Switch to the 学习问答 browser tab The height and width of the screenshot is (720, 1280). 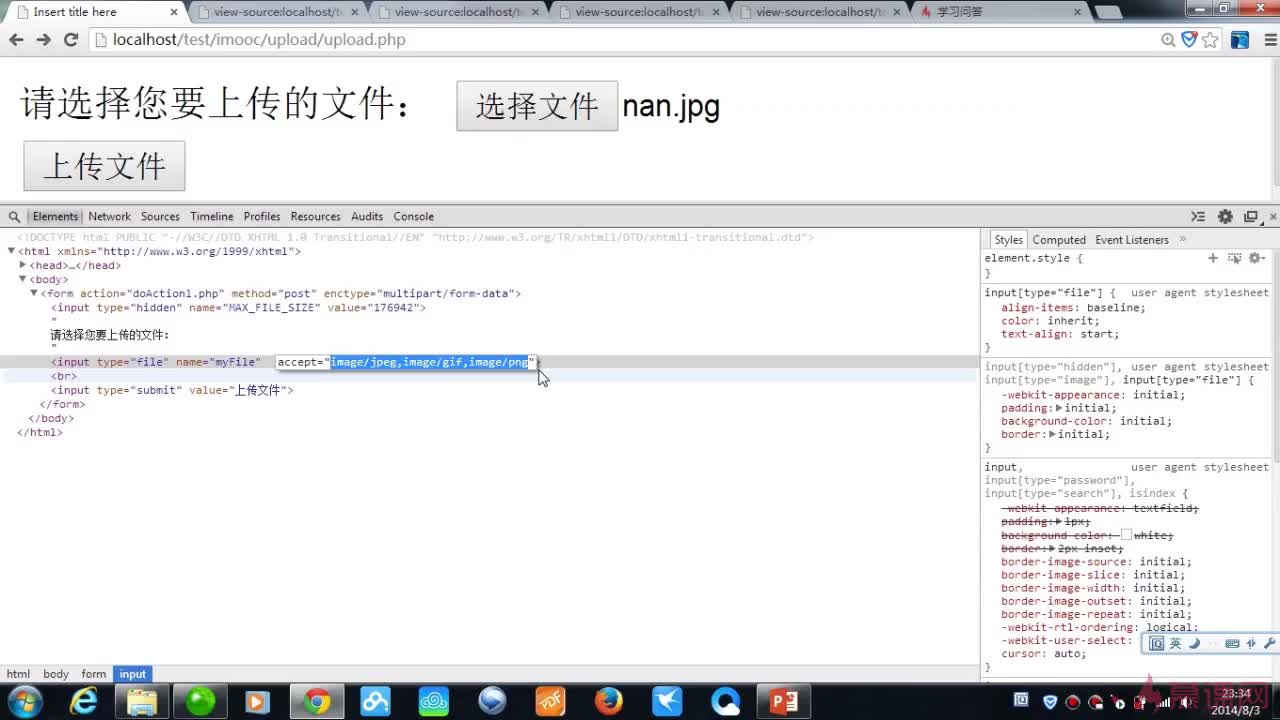coord(1000,12)
